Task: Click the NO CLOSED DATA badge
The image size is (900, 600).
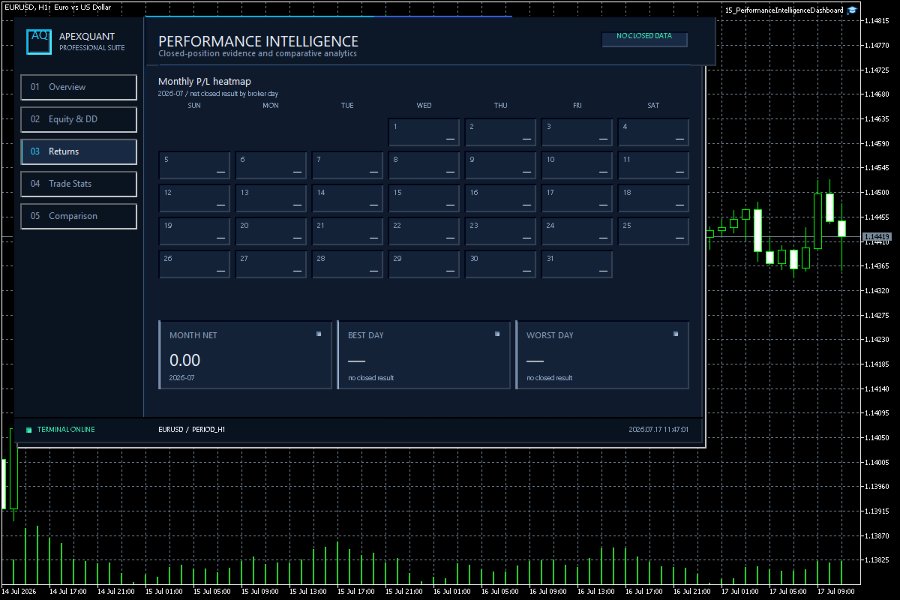Action: (644, 38)
